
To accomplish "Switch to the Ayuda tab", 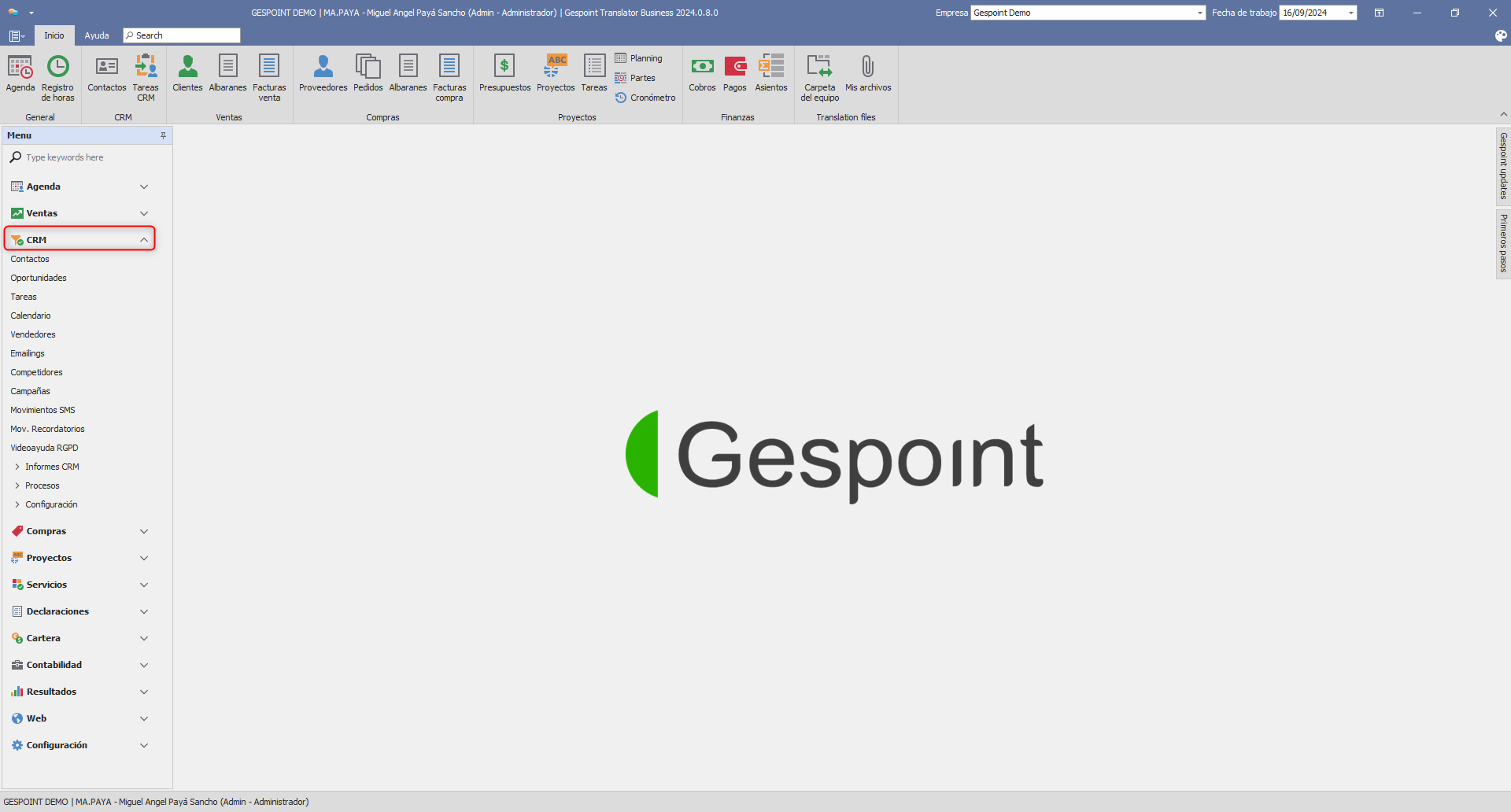I will pos(97,35).
